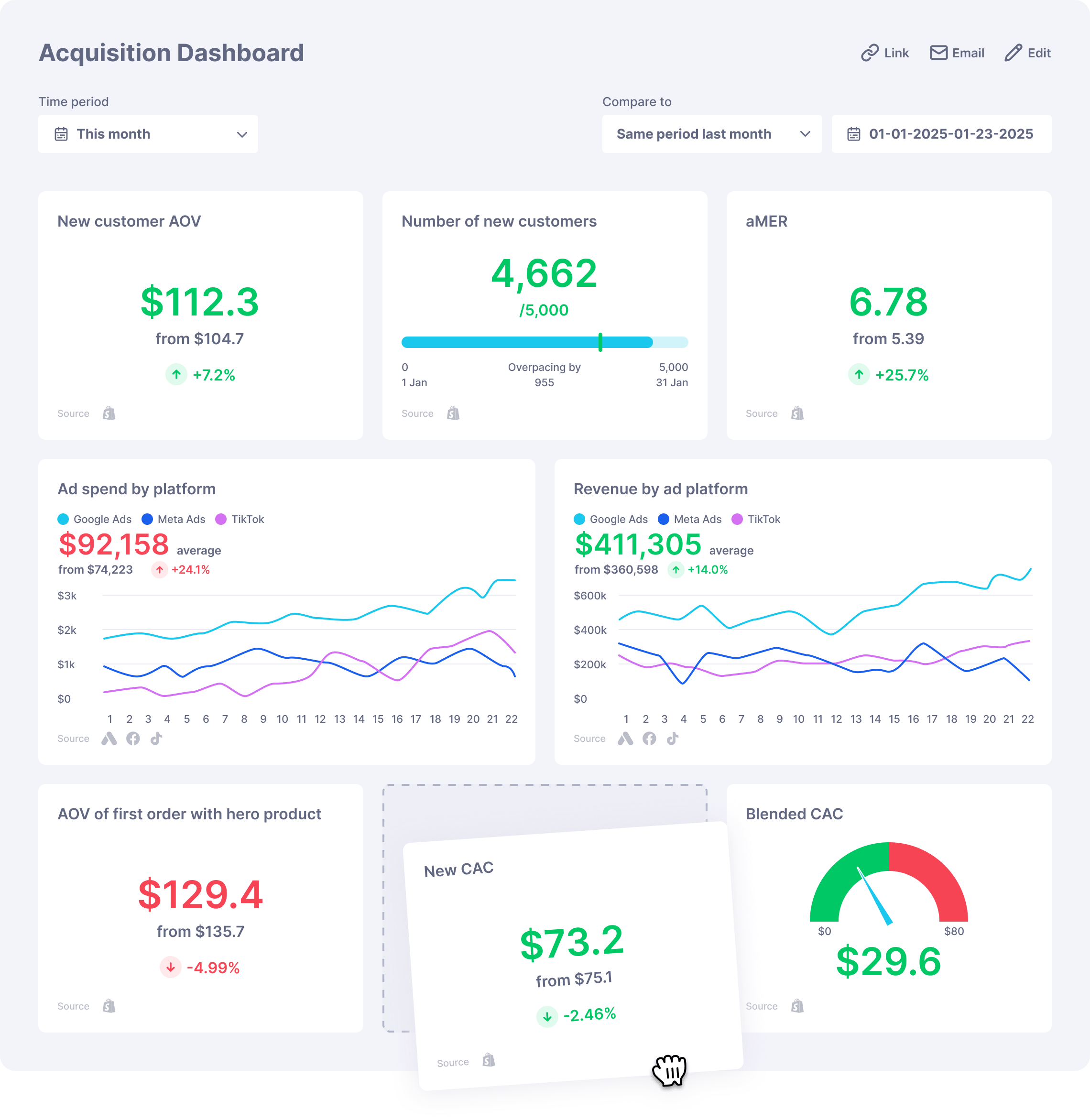Click green up arrow badge next to +14.0%
The width and height of the screenshot is (1090, 1120).
[676, 569]
